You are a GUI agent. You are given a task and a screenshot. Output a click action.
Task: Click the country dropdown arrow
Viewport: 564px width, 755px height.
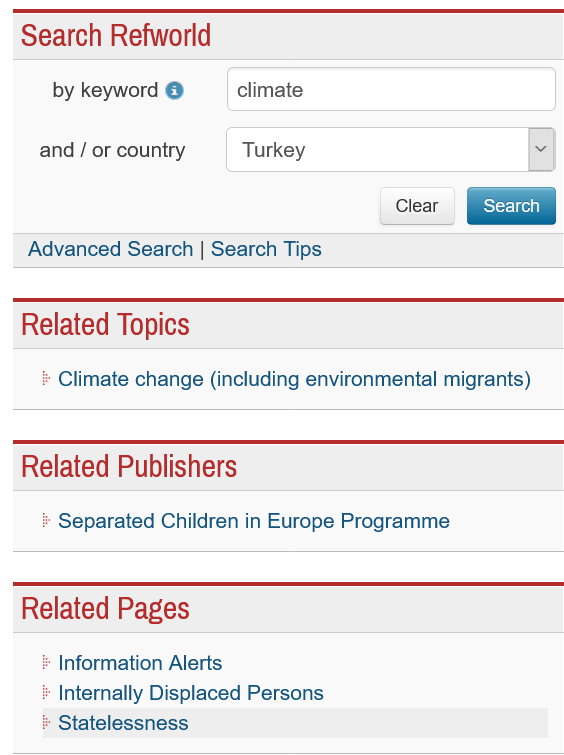pyautogui.click(x=541, y=150)
